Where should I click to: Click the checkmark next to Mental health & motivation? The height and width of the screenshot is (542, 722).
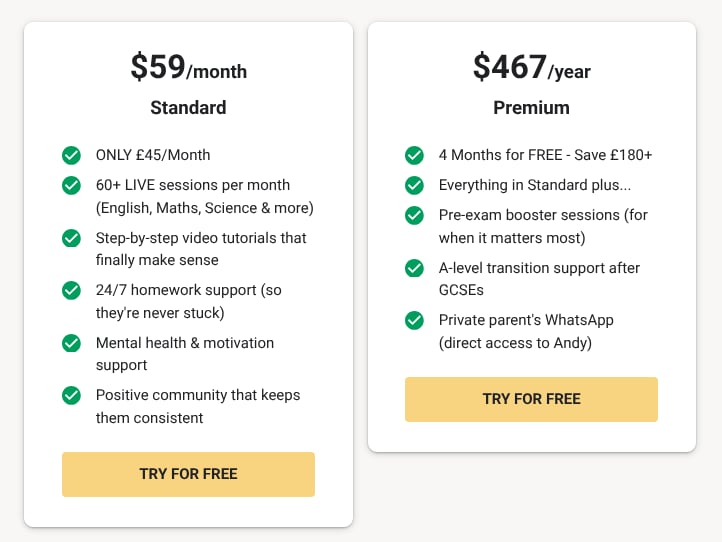point(71,343)
